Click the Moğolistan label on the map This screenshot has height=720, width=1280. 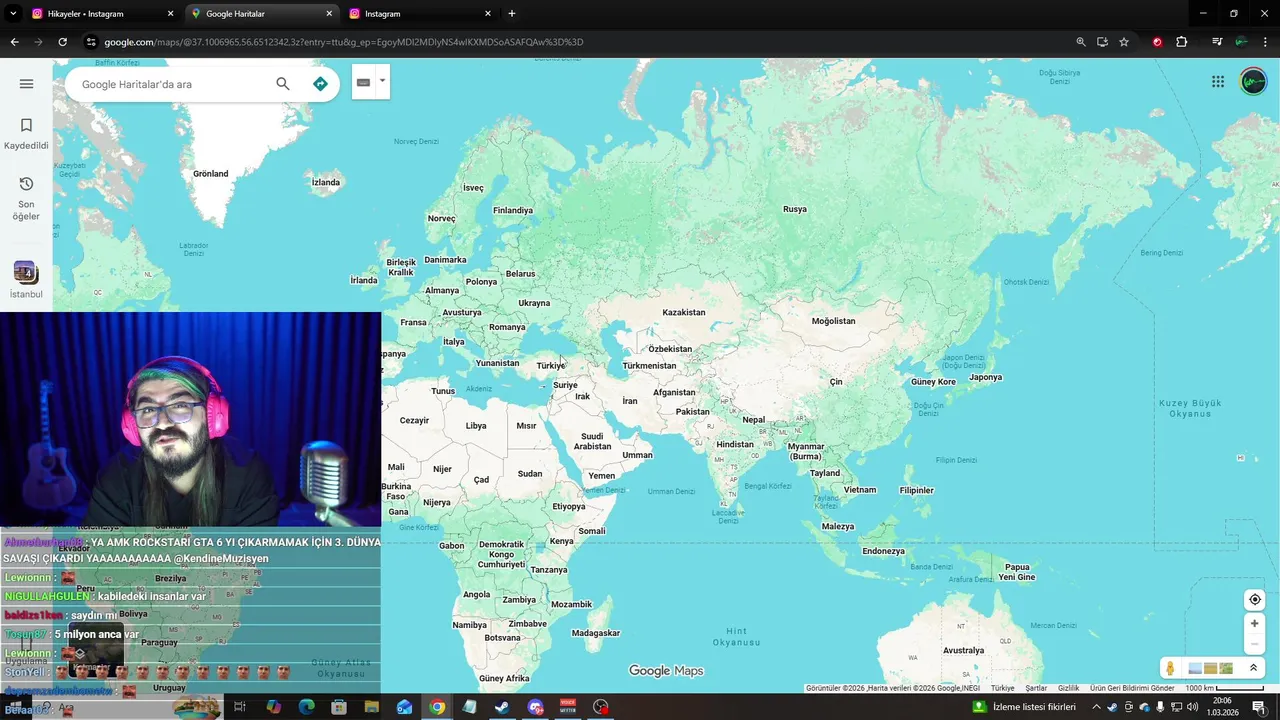coord(833,321)
